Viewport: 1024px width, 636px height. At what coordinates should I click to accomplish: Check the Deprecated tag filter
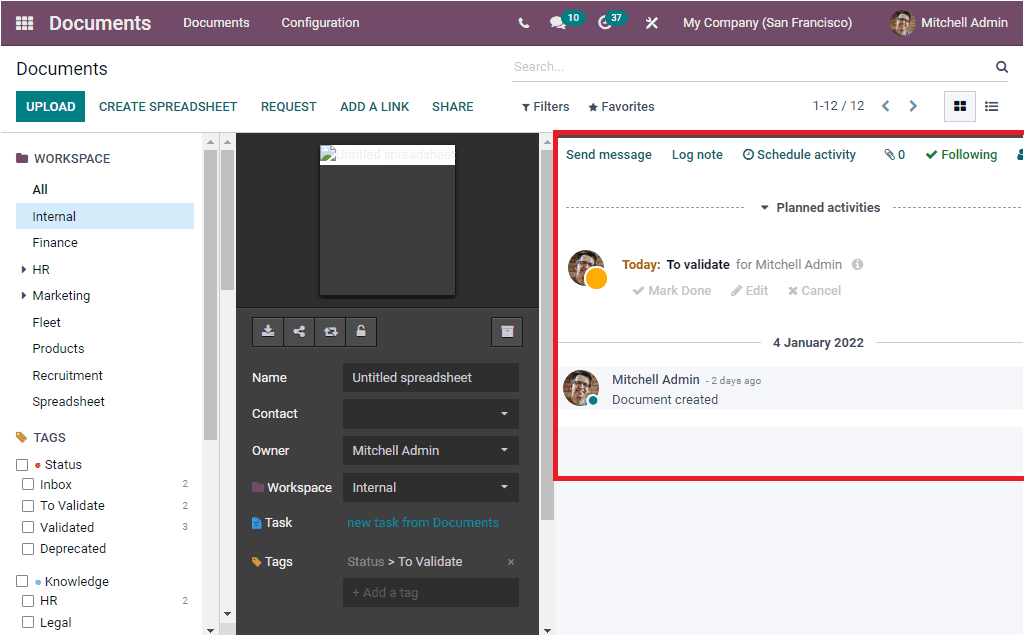tap(28, 549)
